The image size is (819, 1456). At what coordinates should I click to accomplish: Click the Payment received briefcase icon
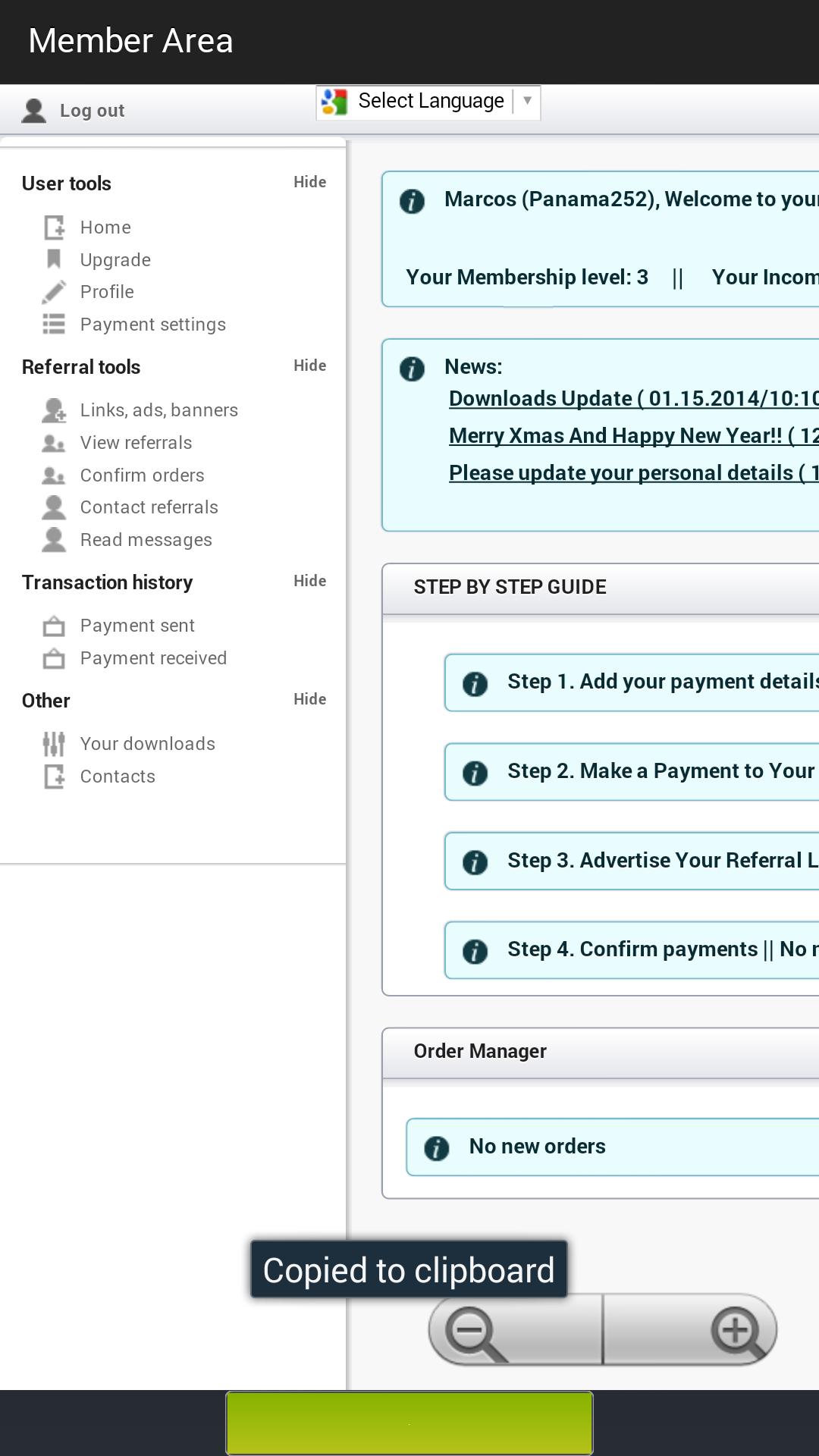pos(54,658)
